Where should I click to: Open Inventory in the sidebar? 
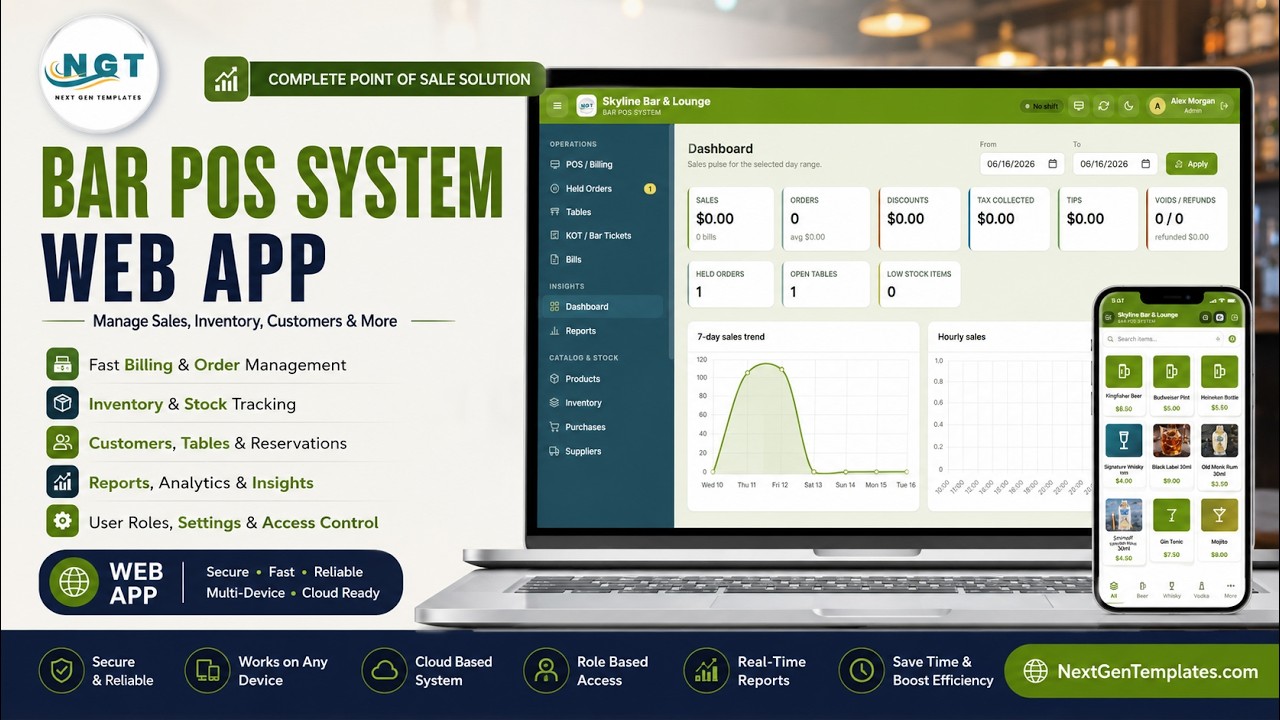(x=604, y=403)
